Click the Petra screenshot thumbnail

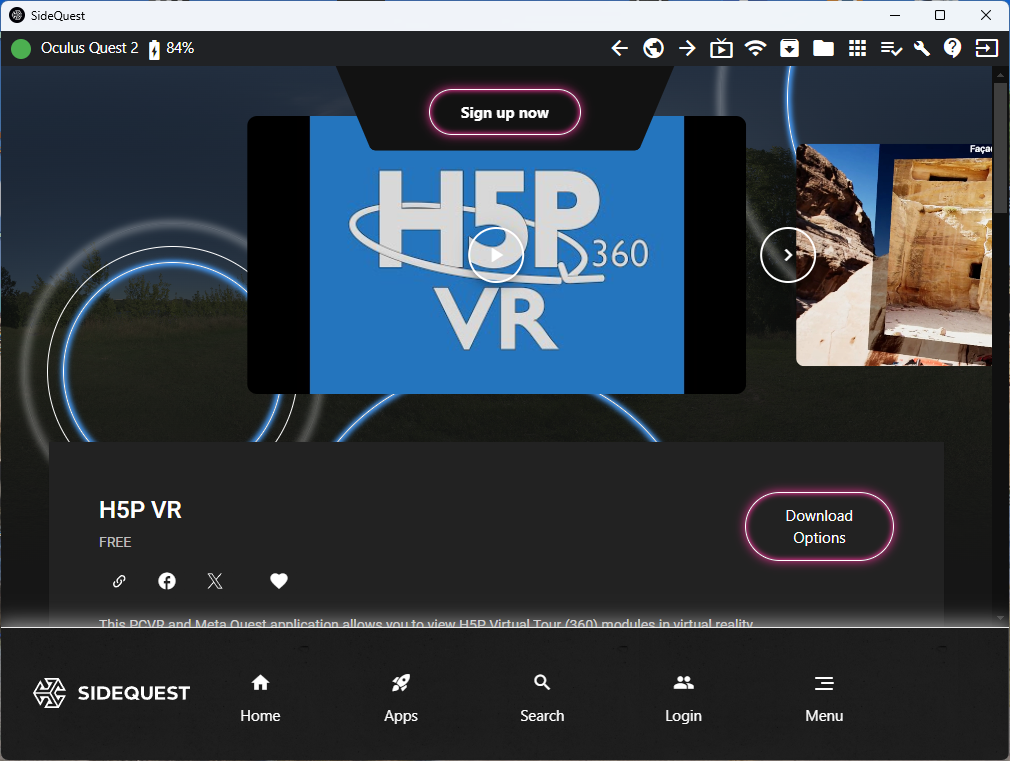point(895,255)
